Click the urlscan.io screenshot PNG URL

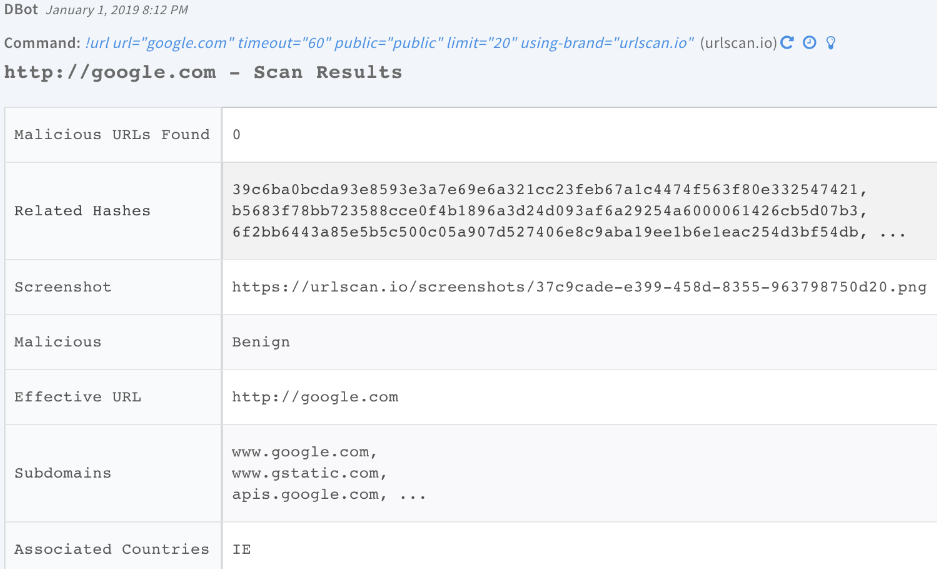coord(579,287)
